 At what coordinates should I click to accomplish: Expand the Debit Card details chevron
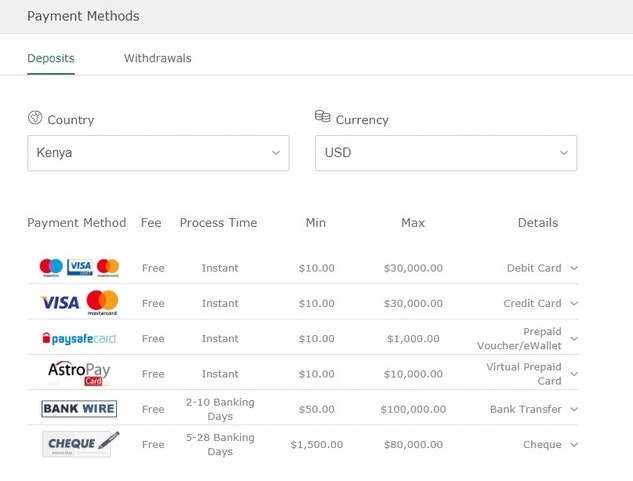point(574,268)
